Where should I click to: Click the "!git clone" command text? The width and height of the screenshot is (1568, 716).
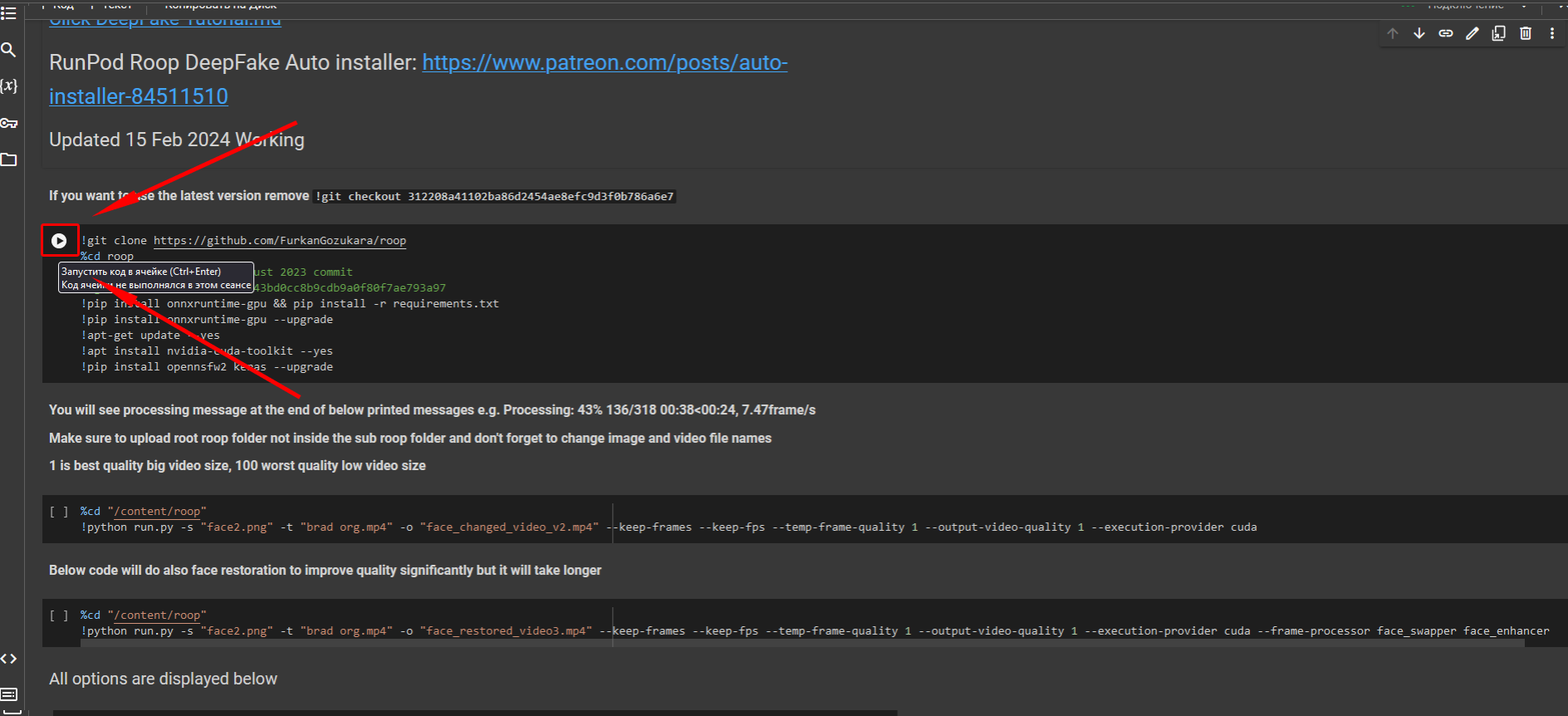(114, 241)
